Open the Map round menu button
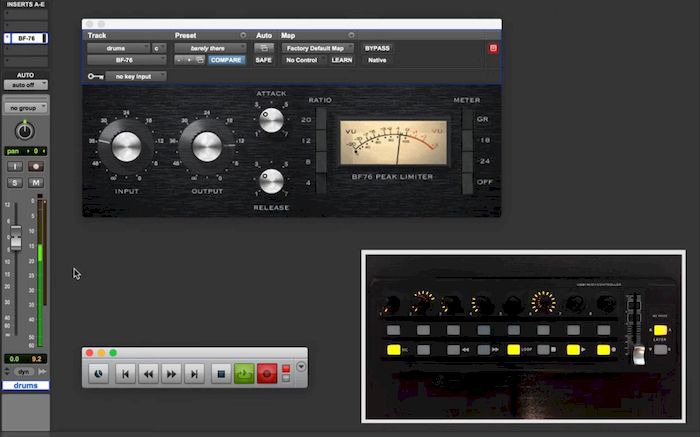Viewport: 700px width, 437px height. 351,35
